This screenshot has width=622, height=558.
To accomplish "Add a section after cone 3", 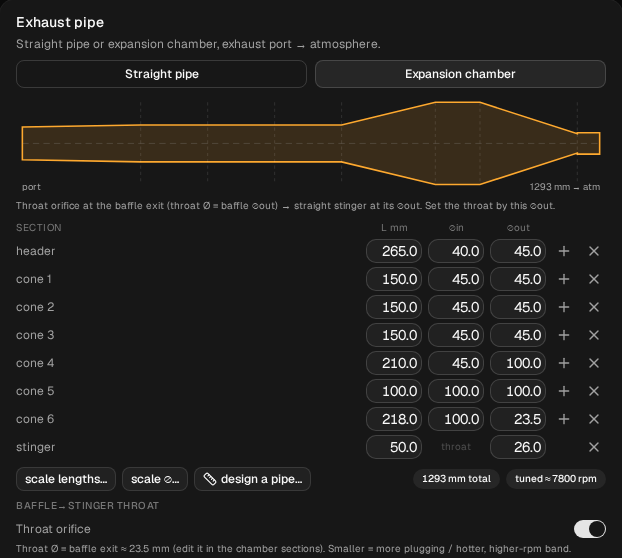I will point(564,335).
